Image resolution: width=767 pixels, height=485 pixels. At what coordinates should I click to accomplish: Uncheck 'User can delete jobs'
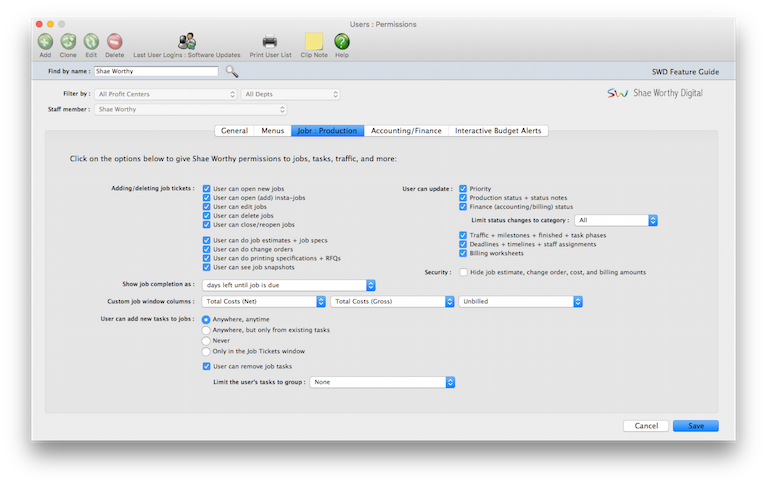[207, 216]
